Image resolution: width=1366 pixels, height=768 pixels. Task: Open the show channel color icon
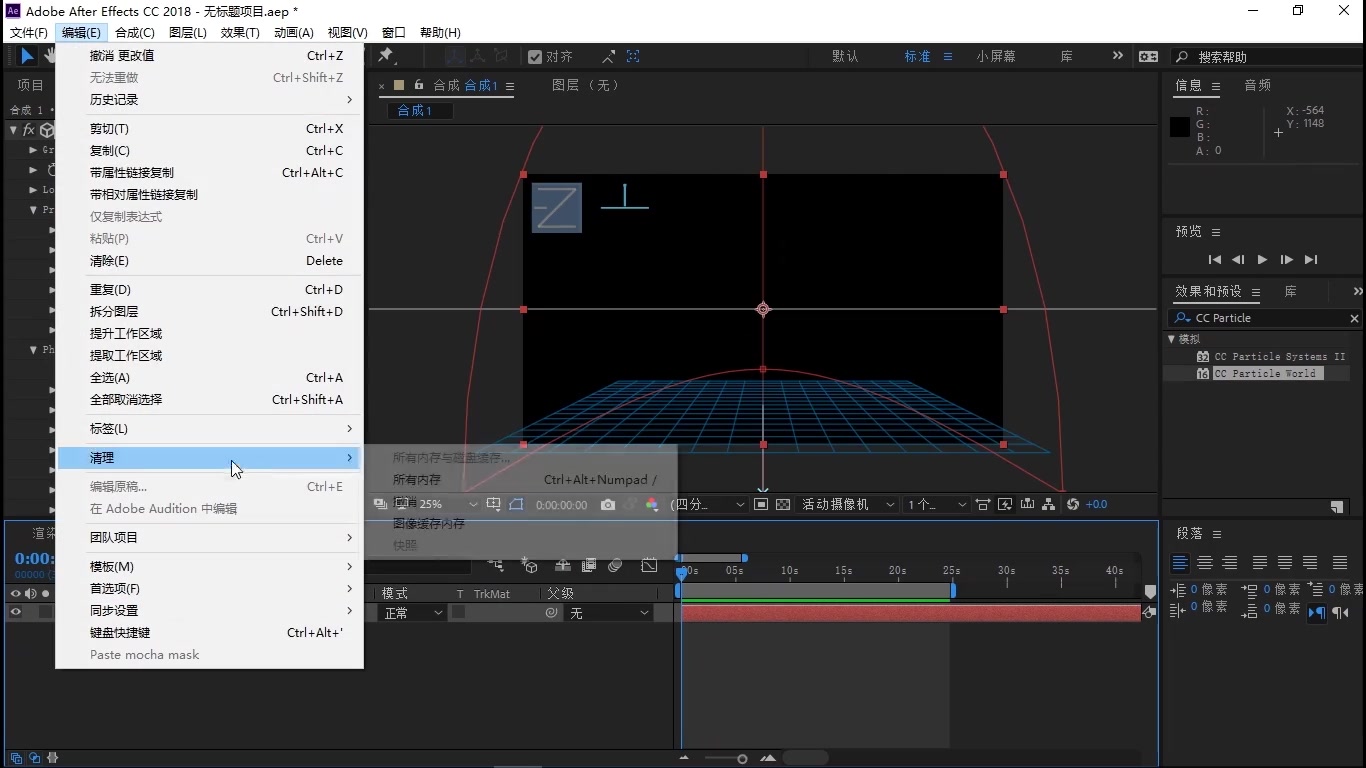[x=652, y=505]
